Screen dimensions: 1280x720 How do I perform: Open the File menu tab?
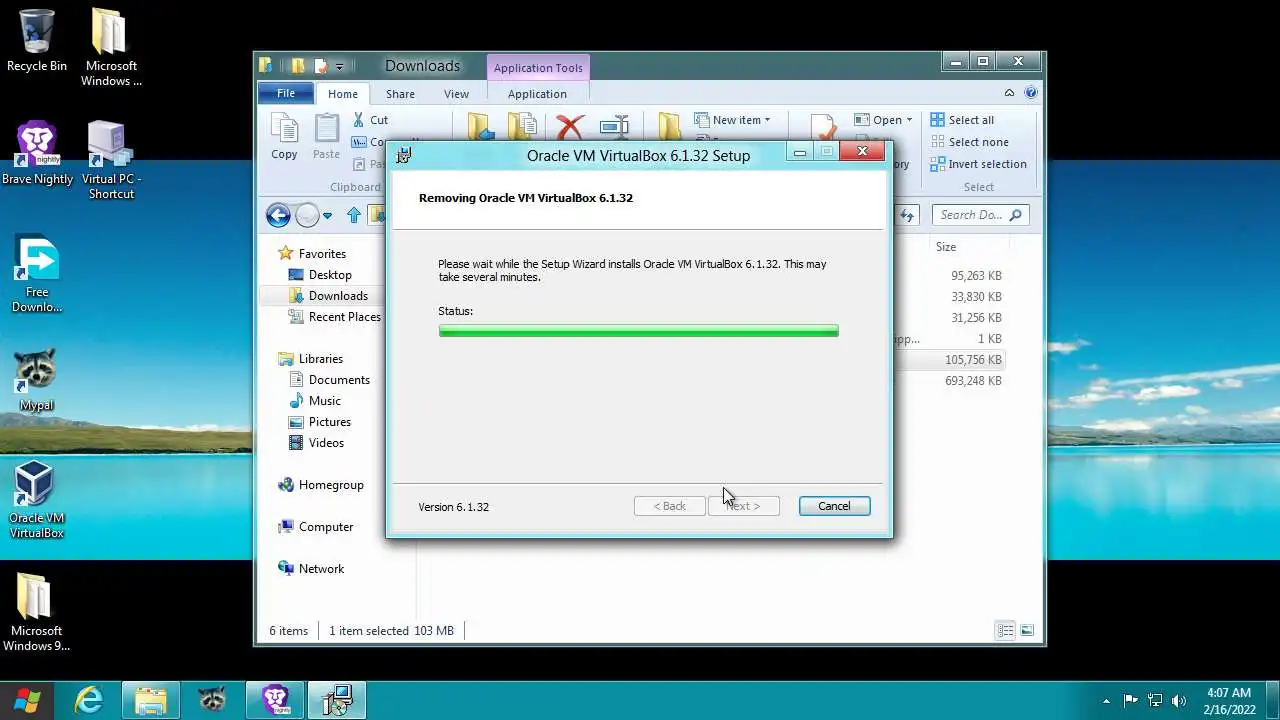coord(286,93)
